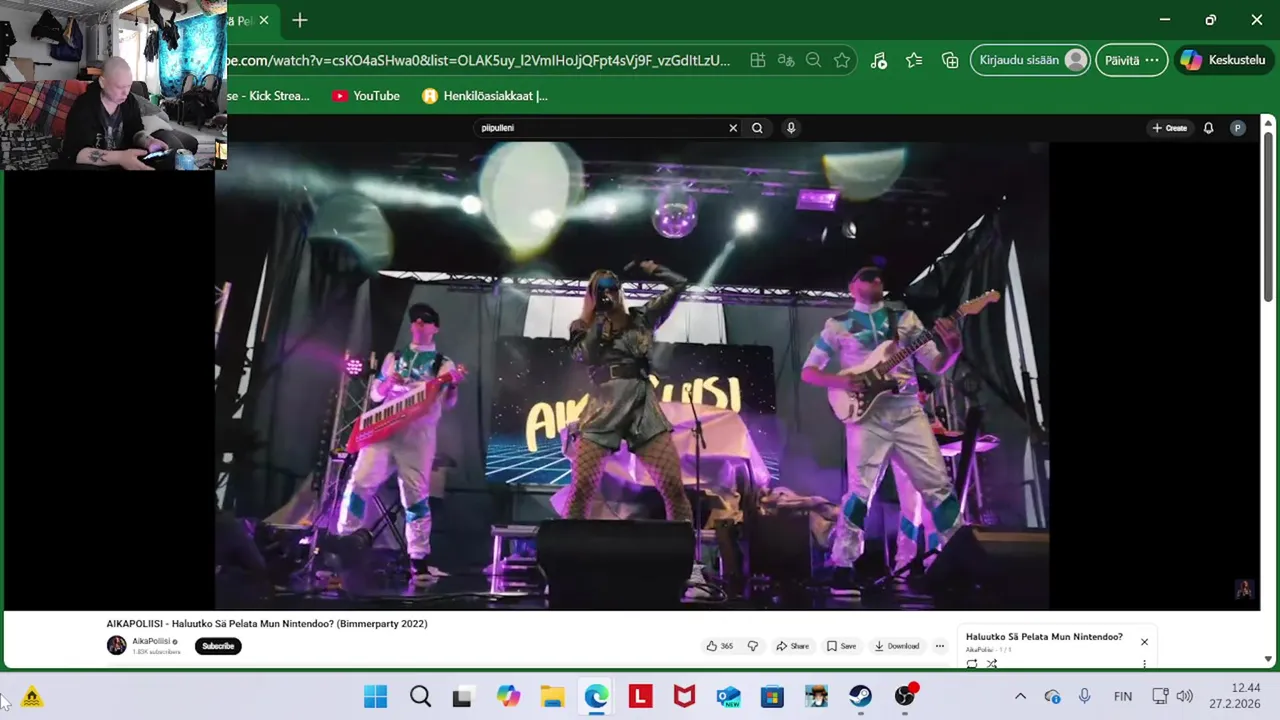The height and width of the screenshot is (720, 1280).
Task: Click the split screen icon in address bar
Action: [758, 60]
